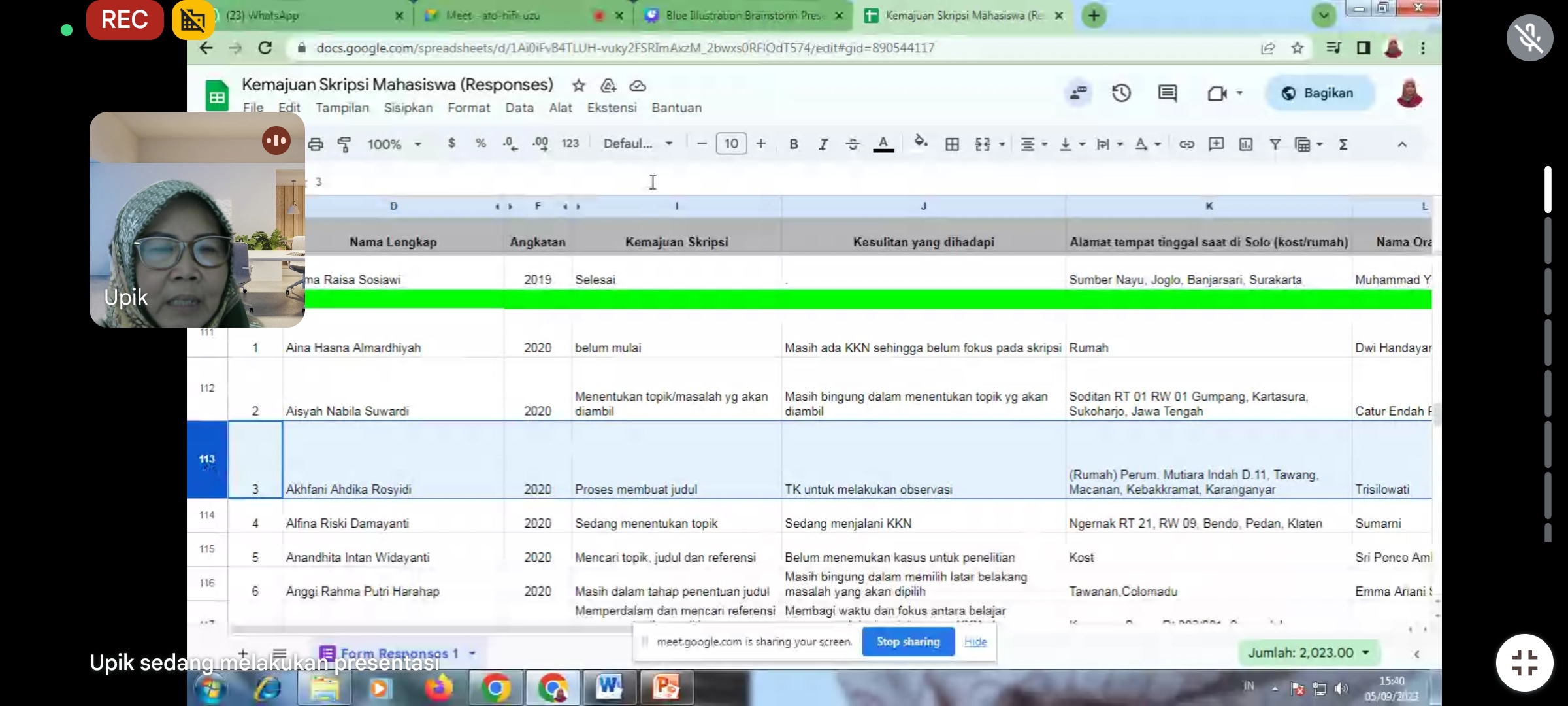Viewport: 1568px width, 706px height.
Task: Open the Default font dropdown
Action: [x=637, y=144]
